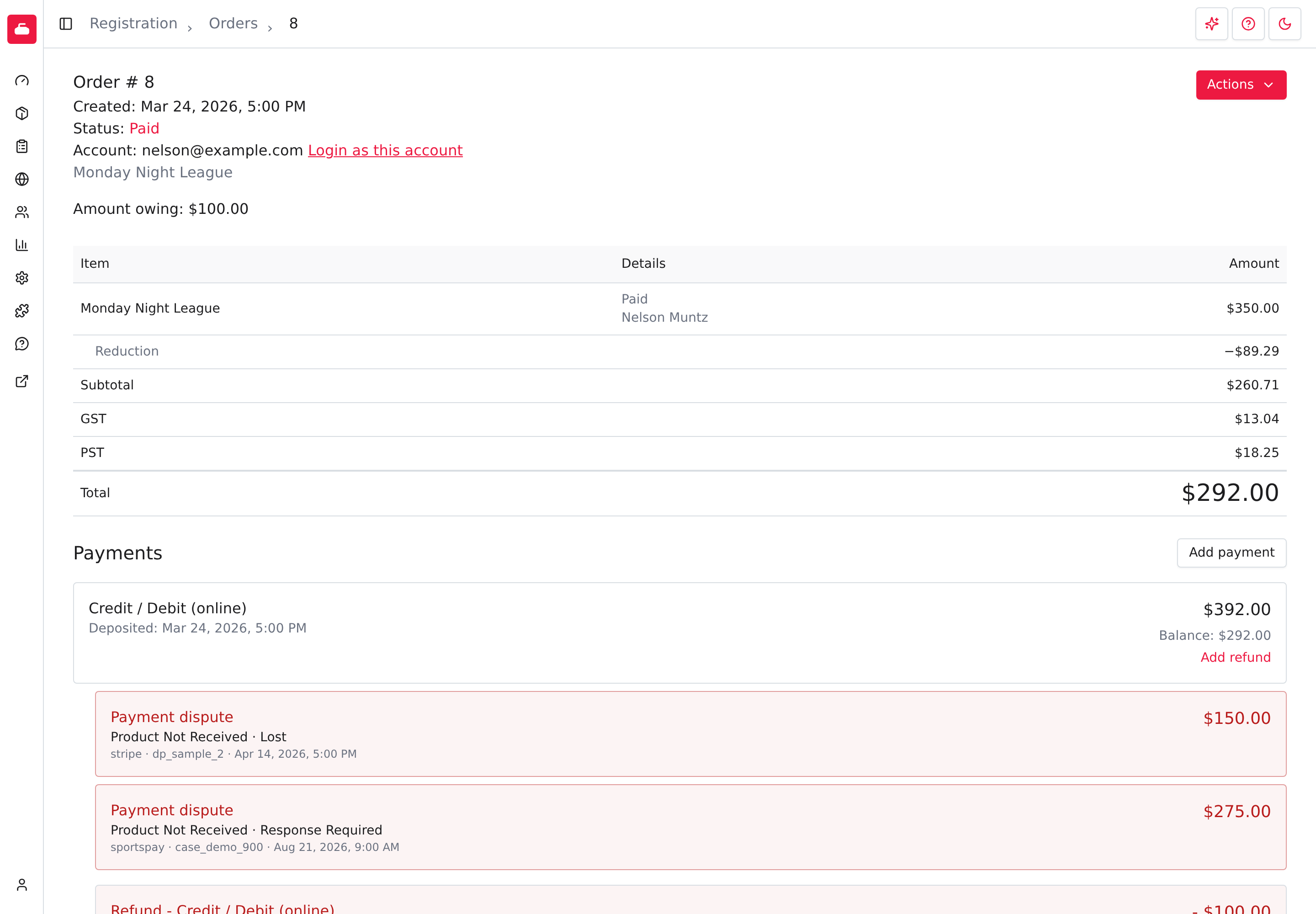Expand the Actions dropdown
This screenshot has height=914, width=1316.
click(x=1241, y=85)
